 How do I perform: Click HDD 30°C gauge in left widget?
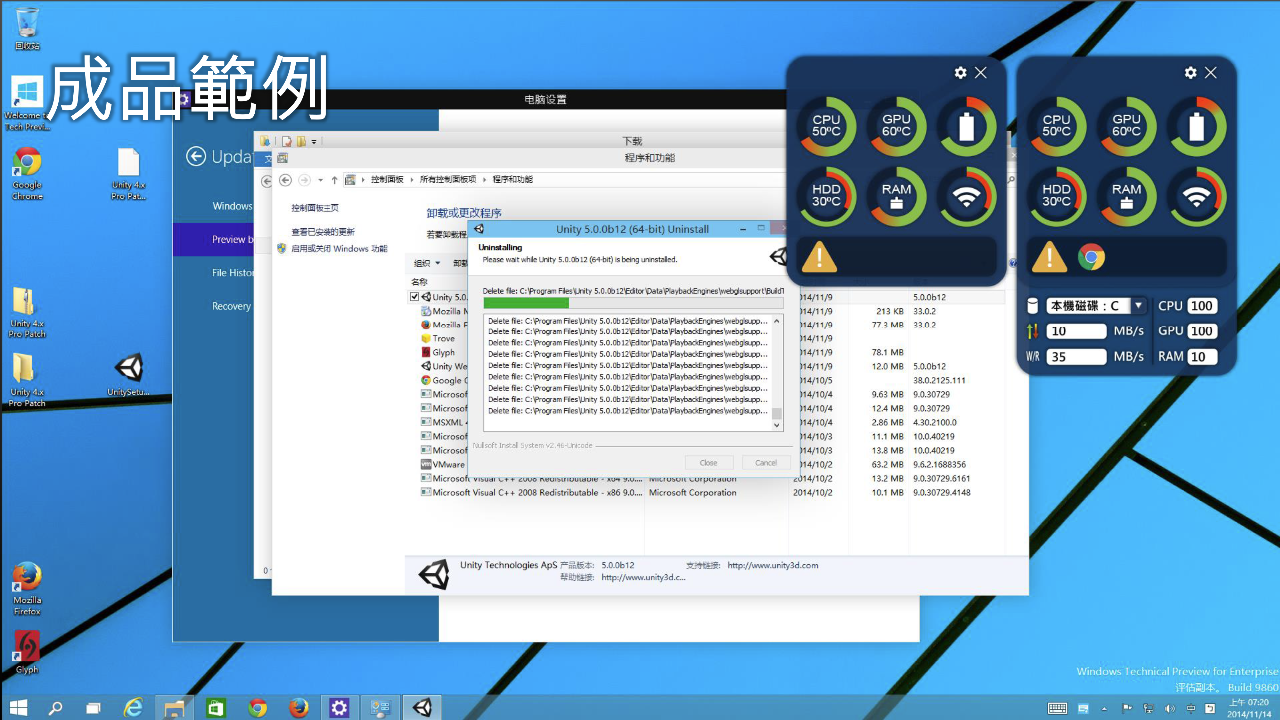click(827, 196)
